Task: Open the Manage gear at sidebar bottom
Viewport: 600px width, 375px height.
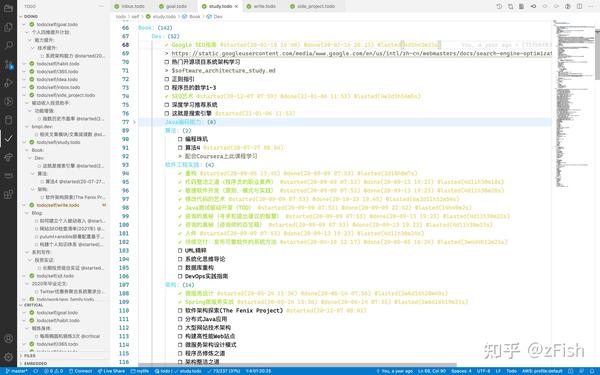Action: pyautogui.click(x=8, y=357)
